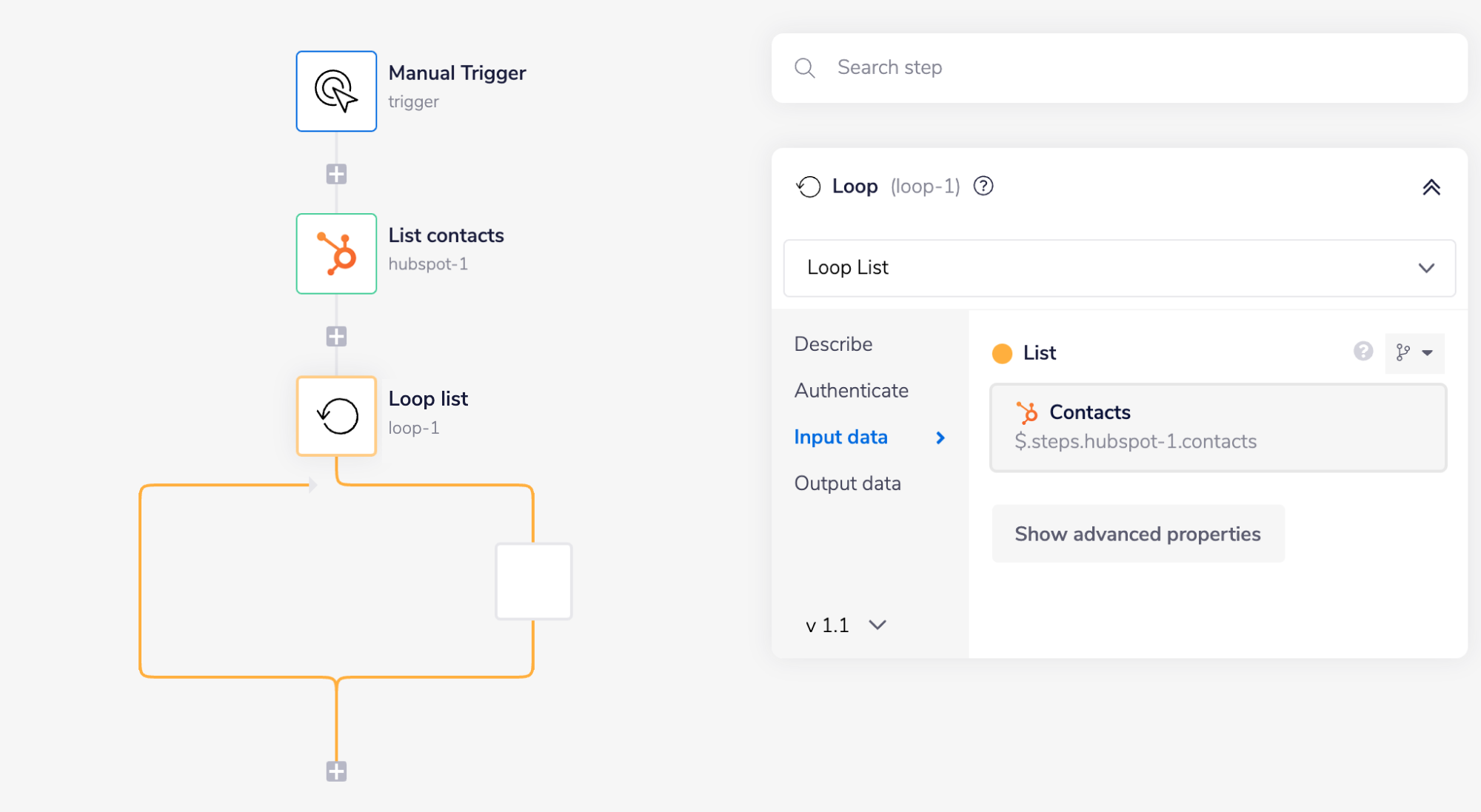Open the help icon next to Loop header
This screenshot has width=1481, height=812.
point(983,187)
